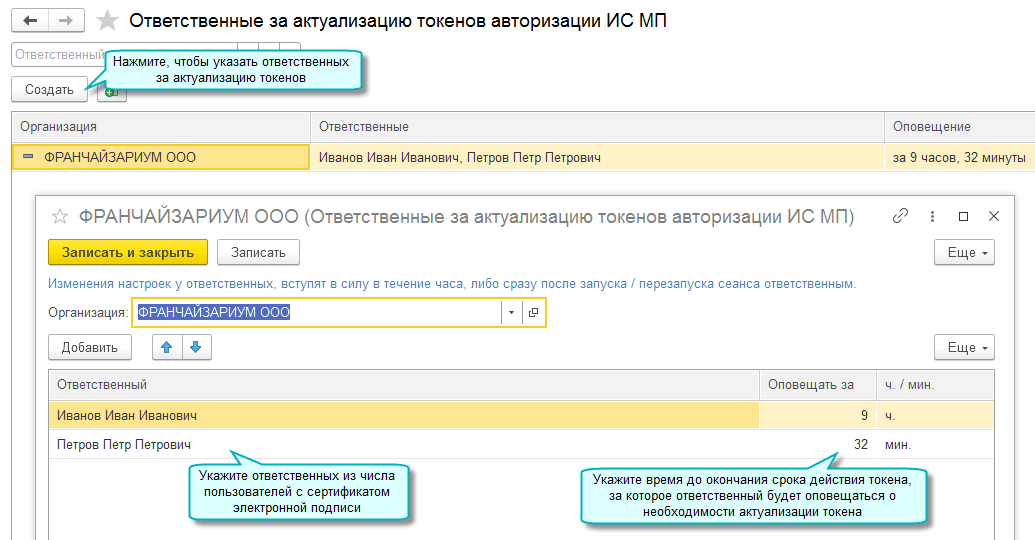Screen dimensions: 1035x540
Task: Go back with the left arrow button
Action: click(x=30, y=20)
